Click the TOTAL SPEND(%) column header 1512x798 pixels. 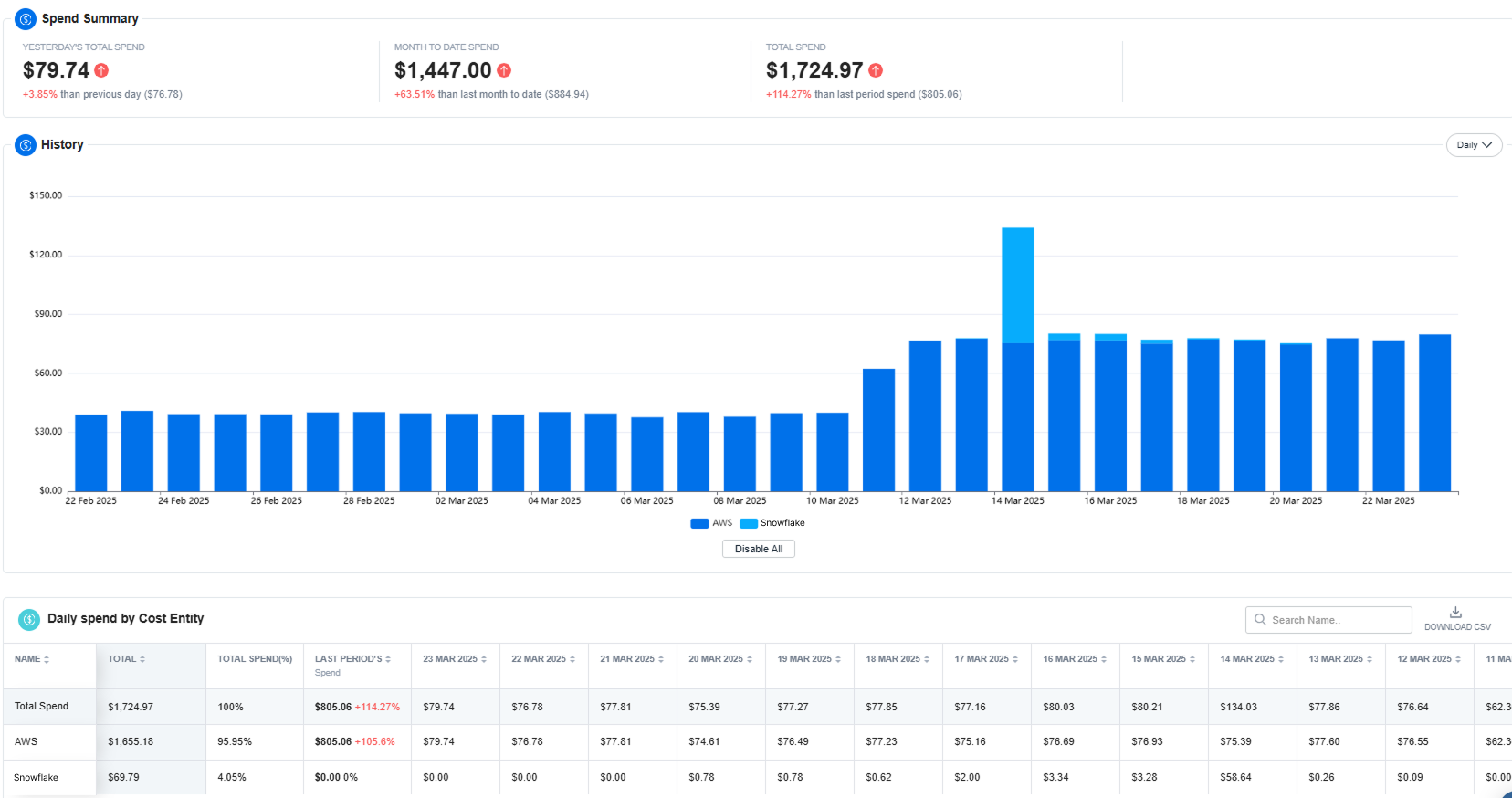pos(255,659)
